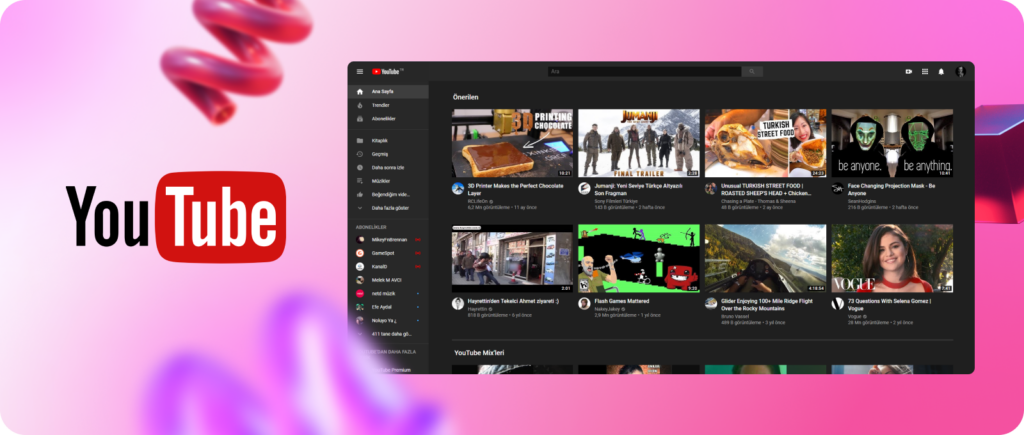Open Haynettin'den Tekelci Ahmet ziyareti title

[x=513, y=301]
